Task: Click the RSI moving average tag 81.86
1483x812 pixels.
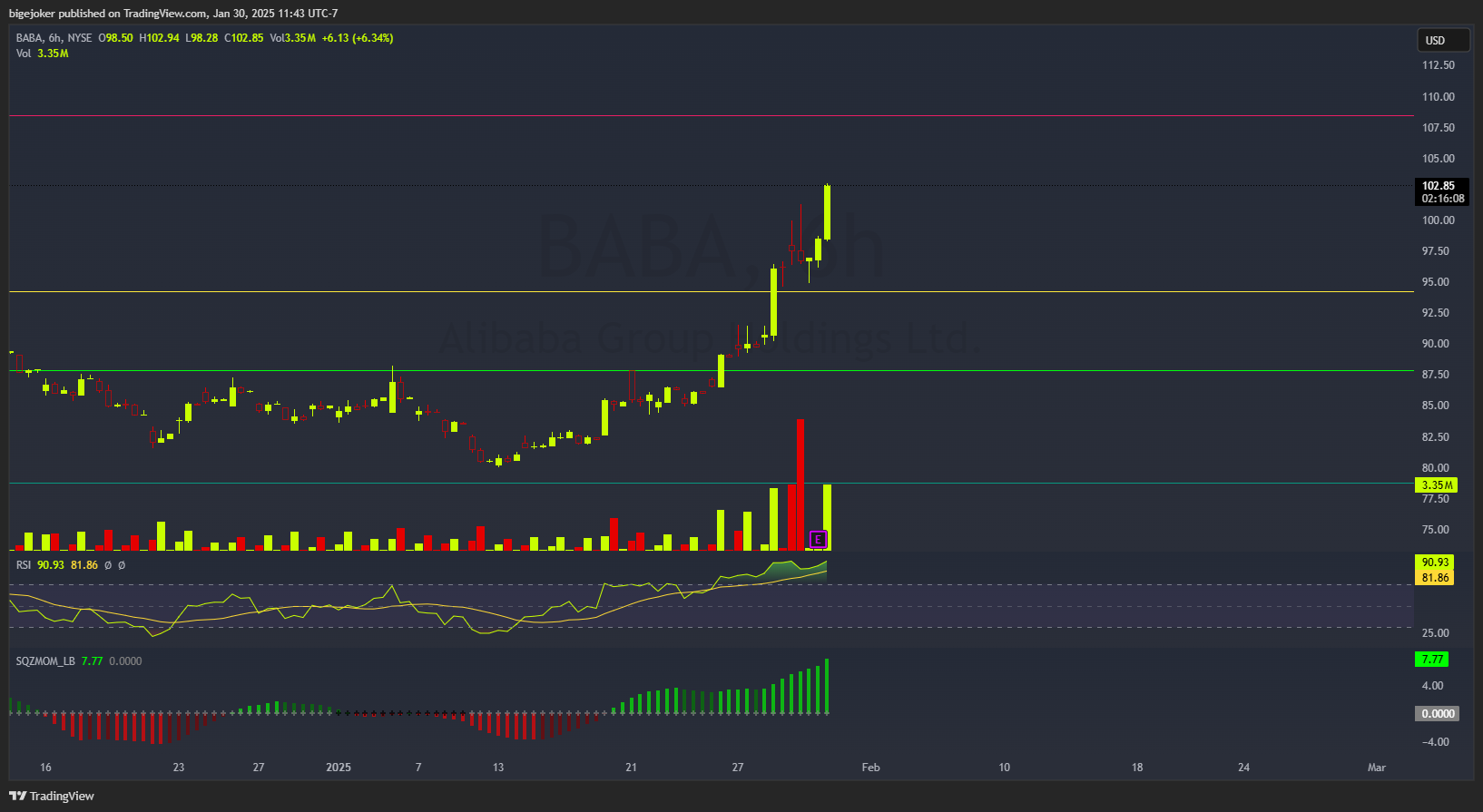Action: 1434,578
